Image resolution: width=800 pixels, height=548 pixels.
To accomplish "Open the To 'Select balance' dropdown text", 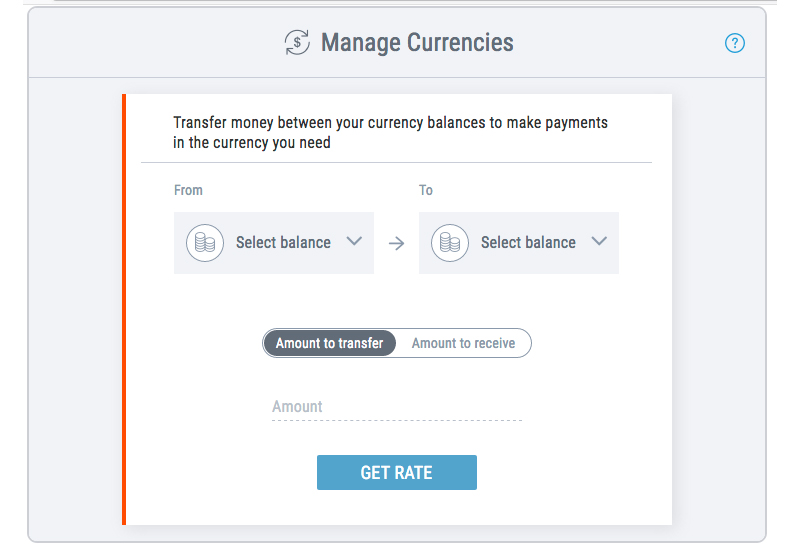I will tap(528, 242).
